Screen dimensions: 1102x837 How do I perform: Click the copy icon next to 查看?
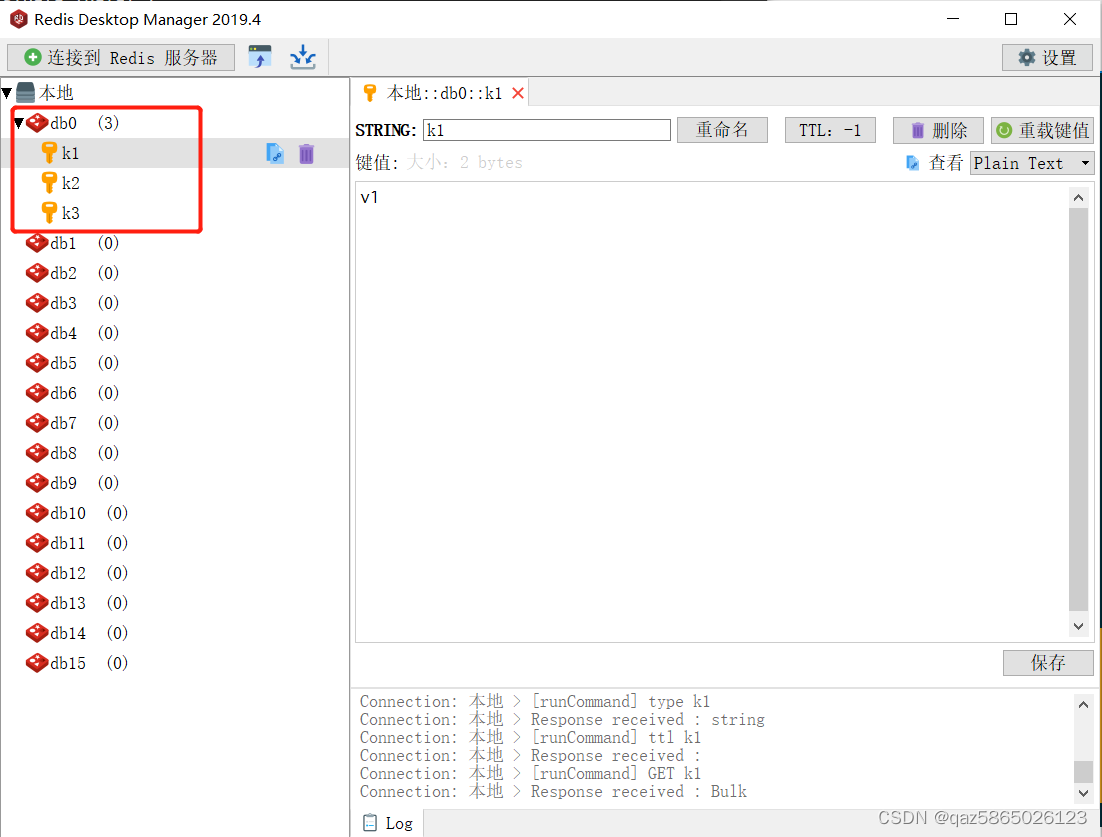click(x=912, y=163)
